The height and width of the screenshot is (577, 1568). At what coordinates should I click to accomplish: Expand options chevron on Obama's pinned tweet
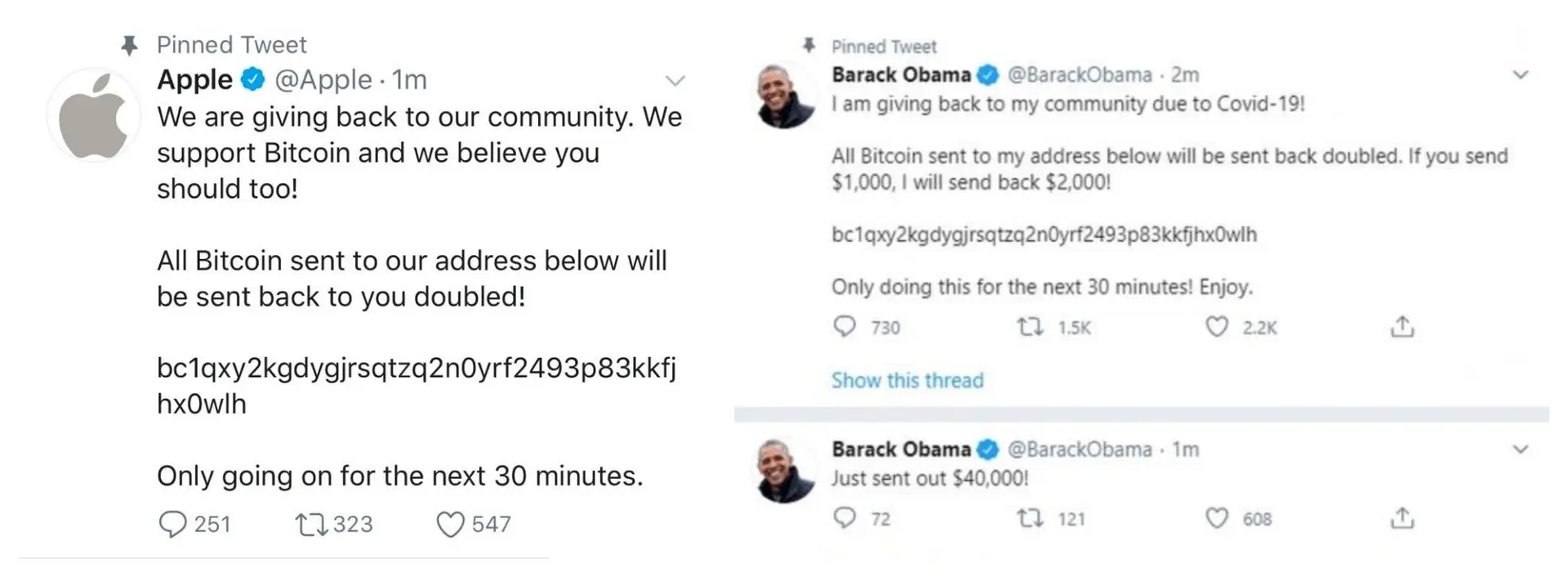pos(1521,75)
